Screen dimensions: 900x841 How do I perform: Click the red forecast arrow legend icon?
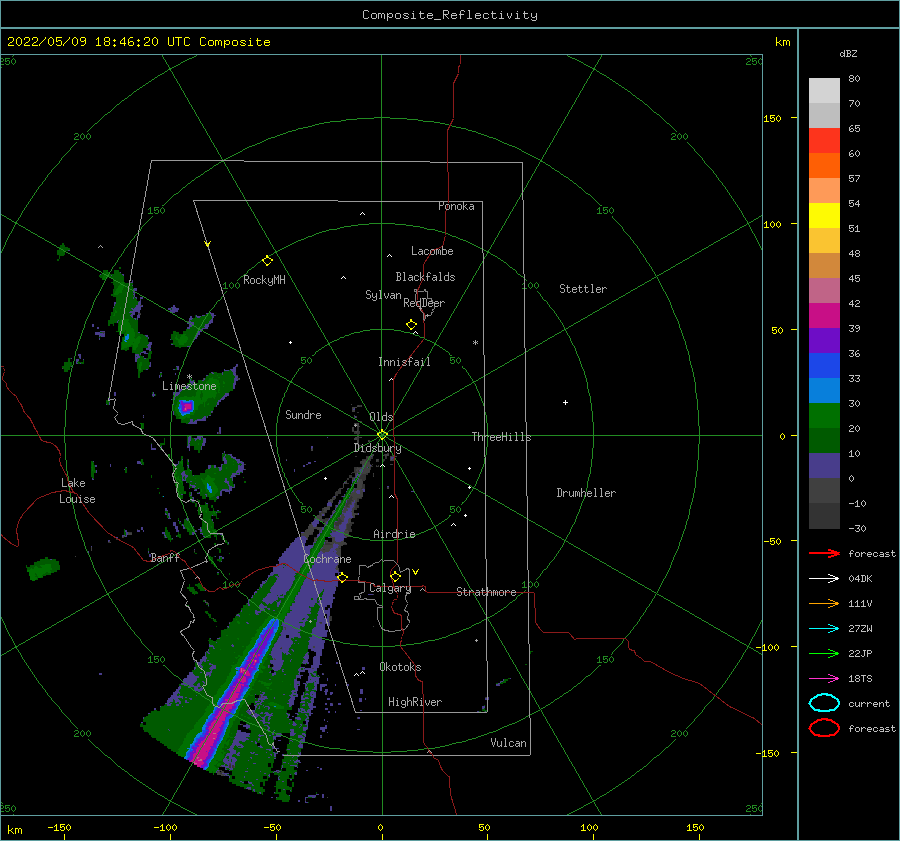824,553
